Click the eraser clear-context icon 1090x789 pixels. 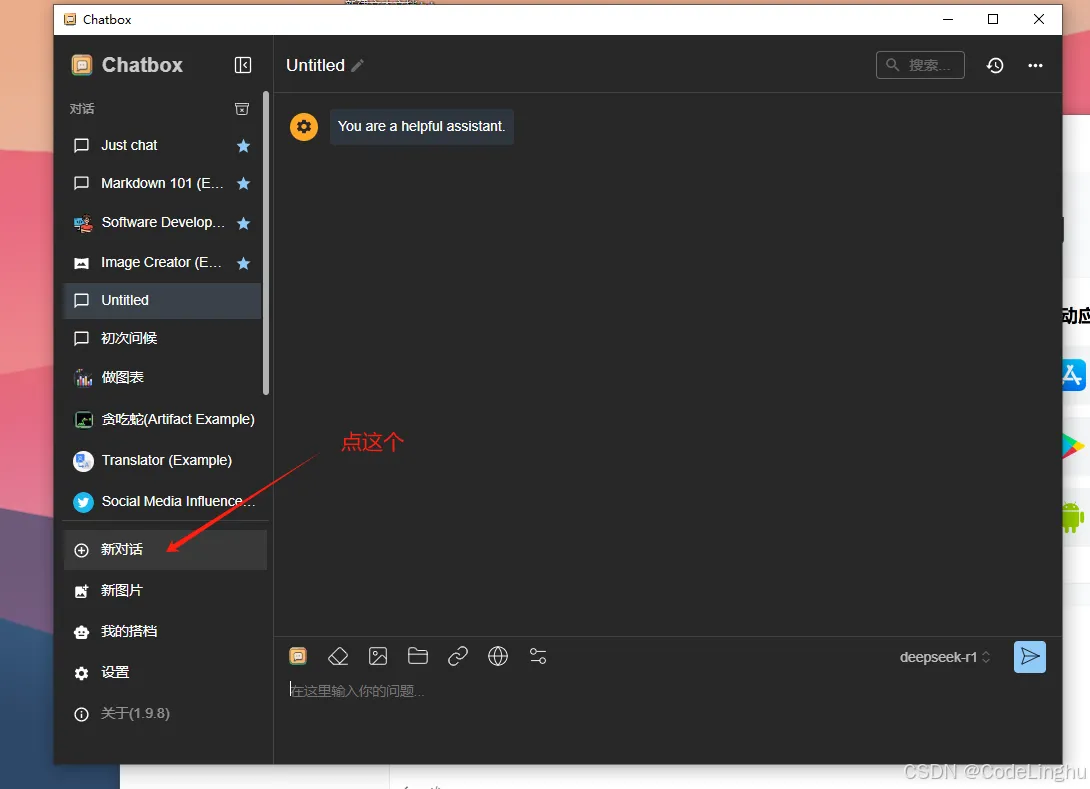[338, 656]
